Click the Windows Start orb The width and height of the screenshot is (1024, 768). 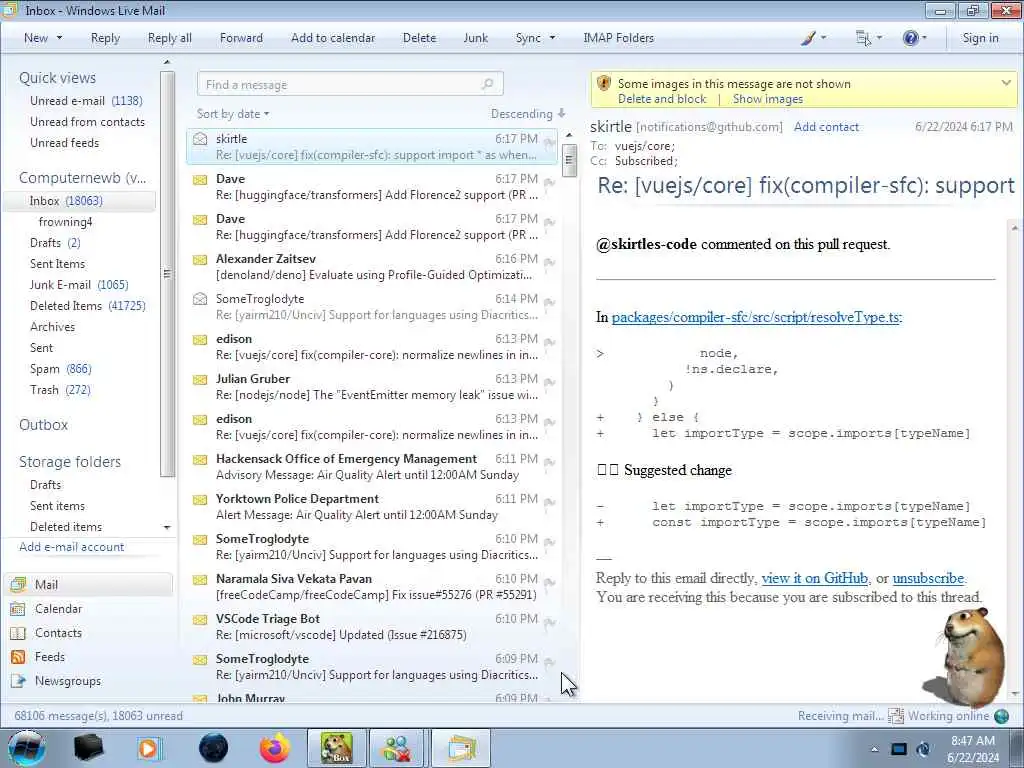click(26, 748)
